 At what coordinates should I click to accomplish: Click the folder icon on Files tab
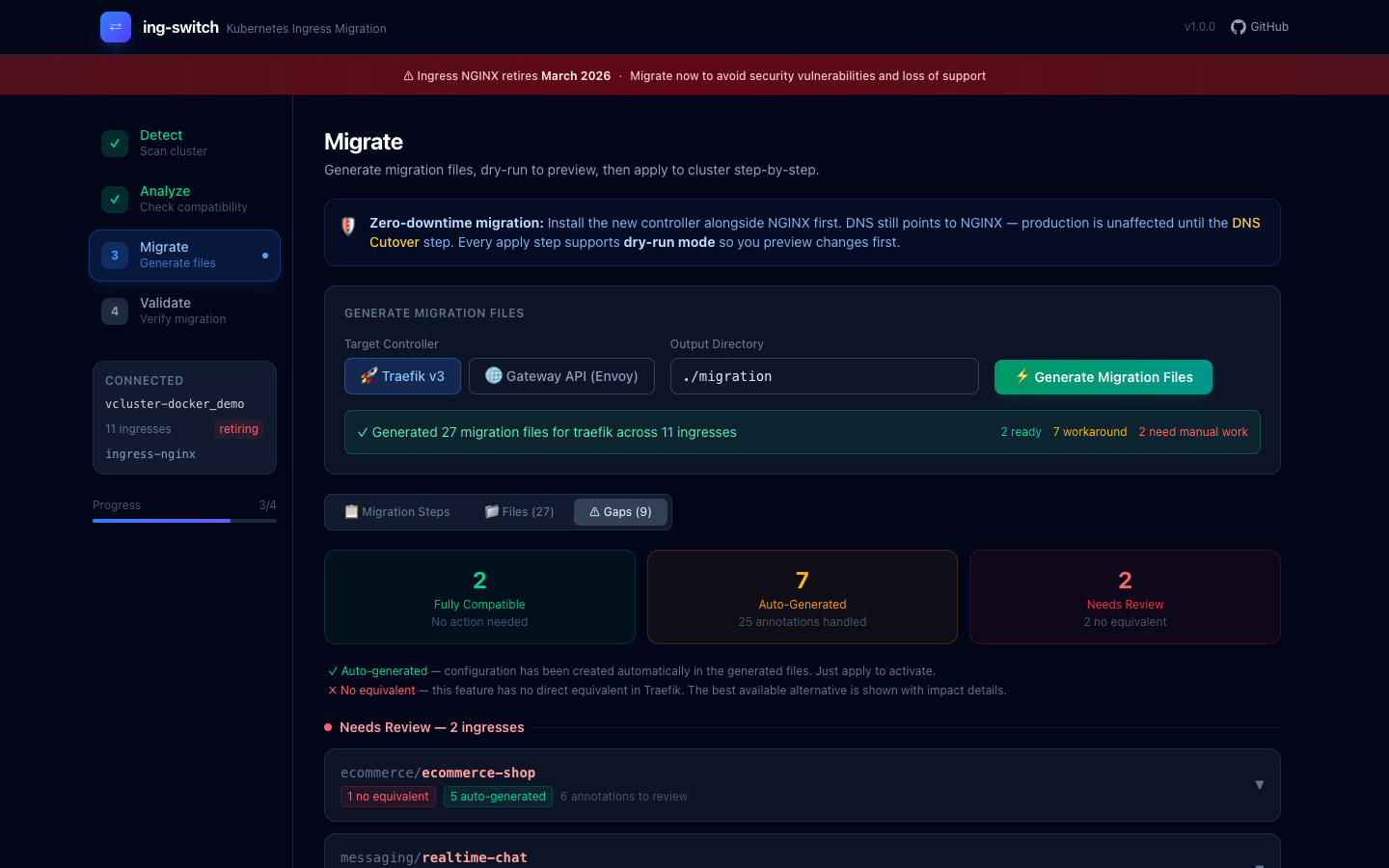pyautogui.click(x=492, y=511)
